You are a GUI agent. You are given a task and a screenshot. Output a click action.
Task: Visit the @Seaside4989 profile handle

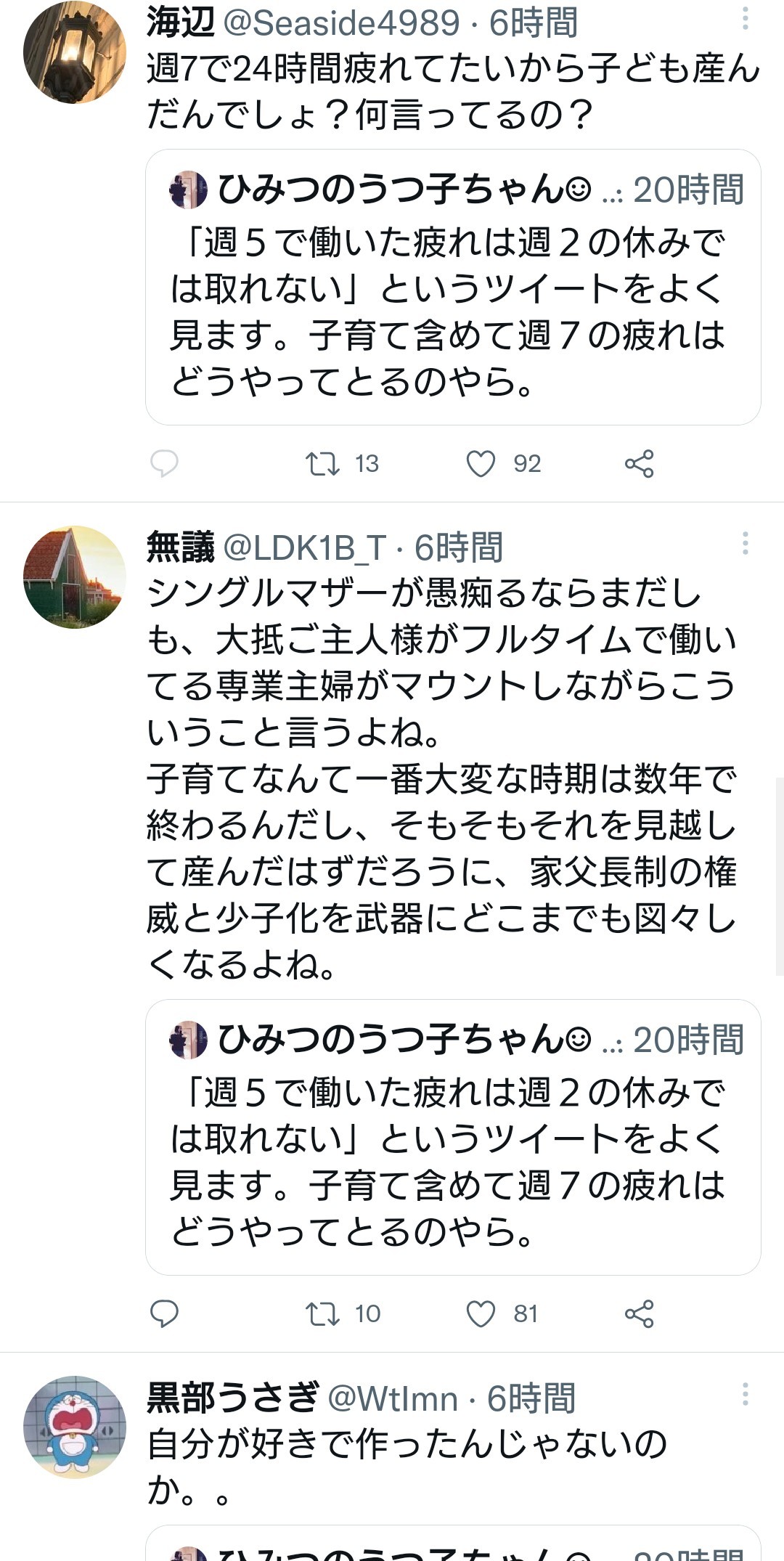click(x=342, y=23)
